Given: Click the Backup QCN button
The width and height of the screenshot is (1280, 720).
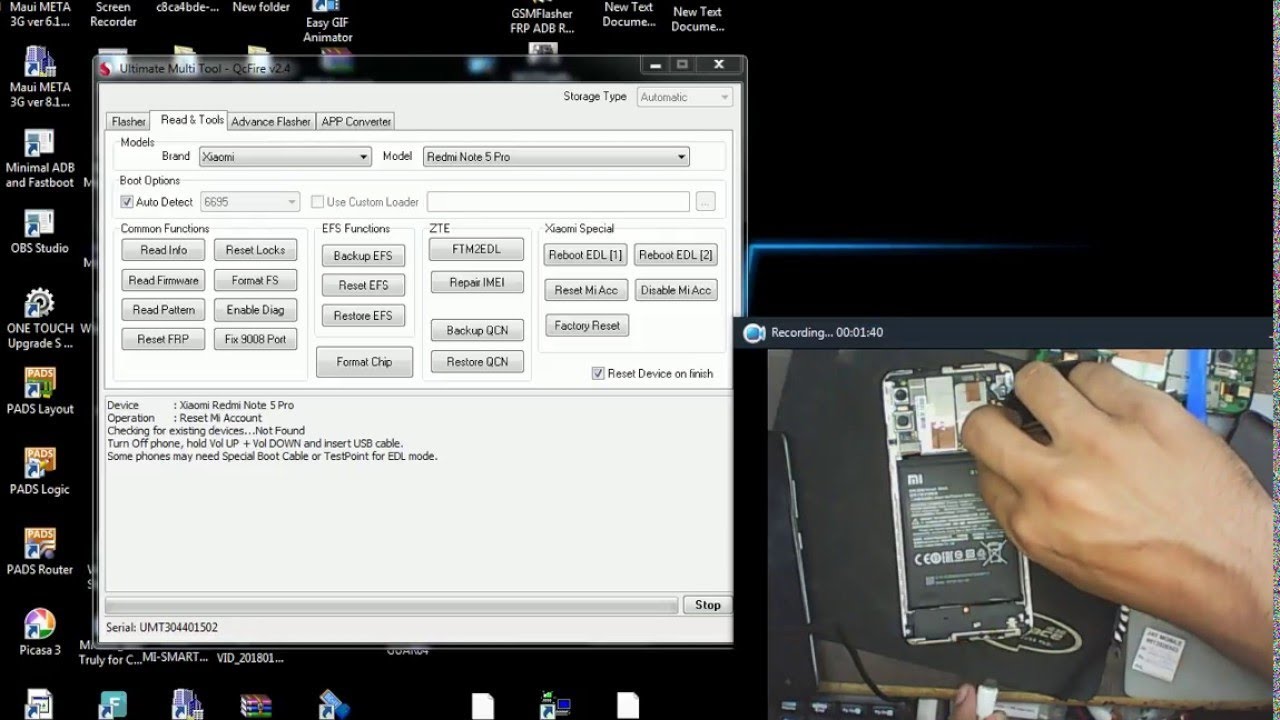Looking at the screenshot, I should tap(477, 330).
